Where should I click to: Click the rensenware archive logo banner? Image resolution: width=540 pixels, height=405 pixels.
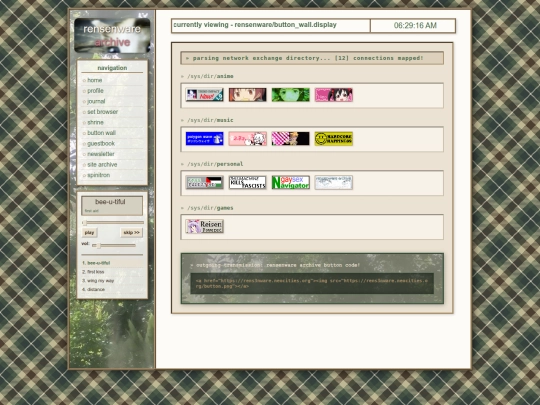[112, 35]
